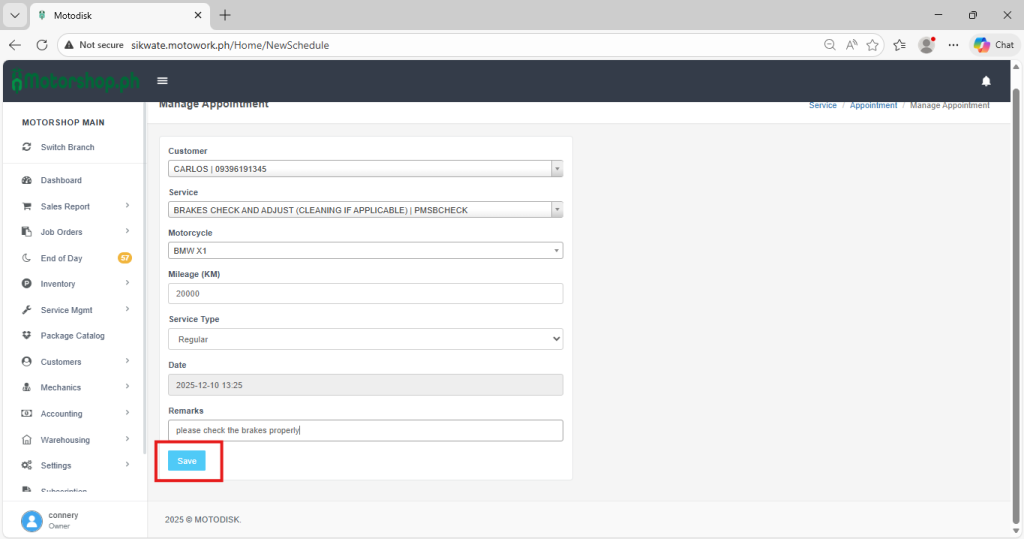Click the Package Catalog box icon

27,336
